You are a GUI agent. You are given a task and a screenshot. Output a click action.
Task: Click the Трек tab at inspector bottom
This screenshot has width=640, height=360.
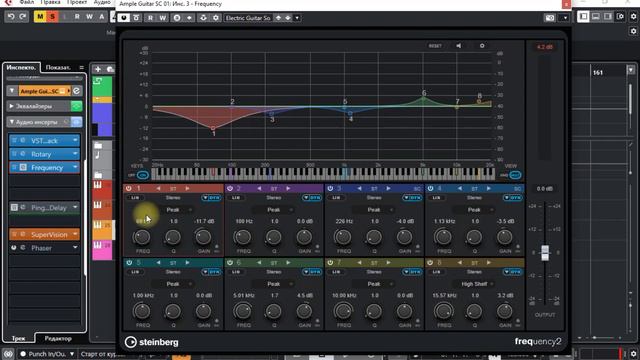(18, 339)
